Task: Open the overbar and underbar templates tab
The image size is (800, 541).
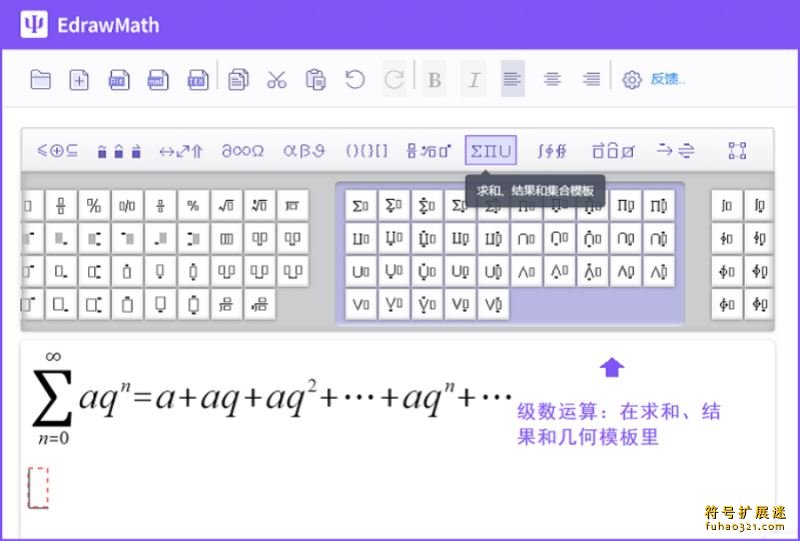Action: pos(613,151)
